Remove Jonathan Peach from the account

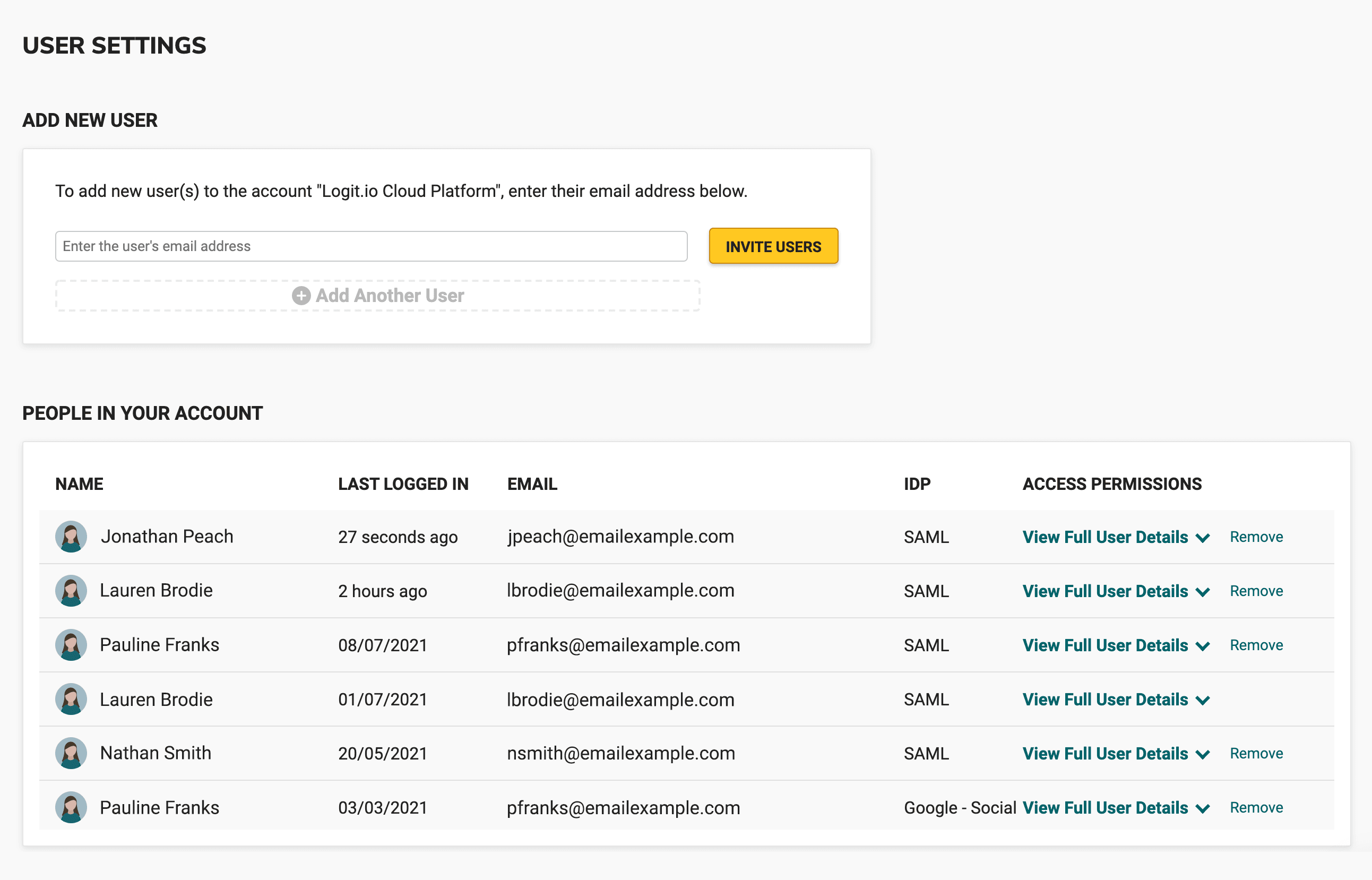click(1256, 537)
